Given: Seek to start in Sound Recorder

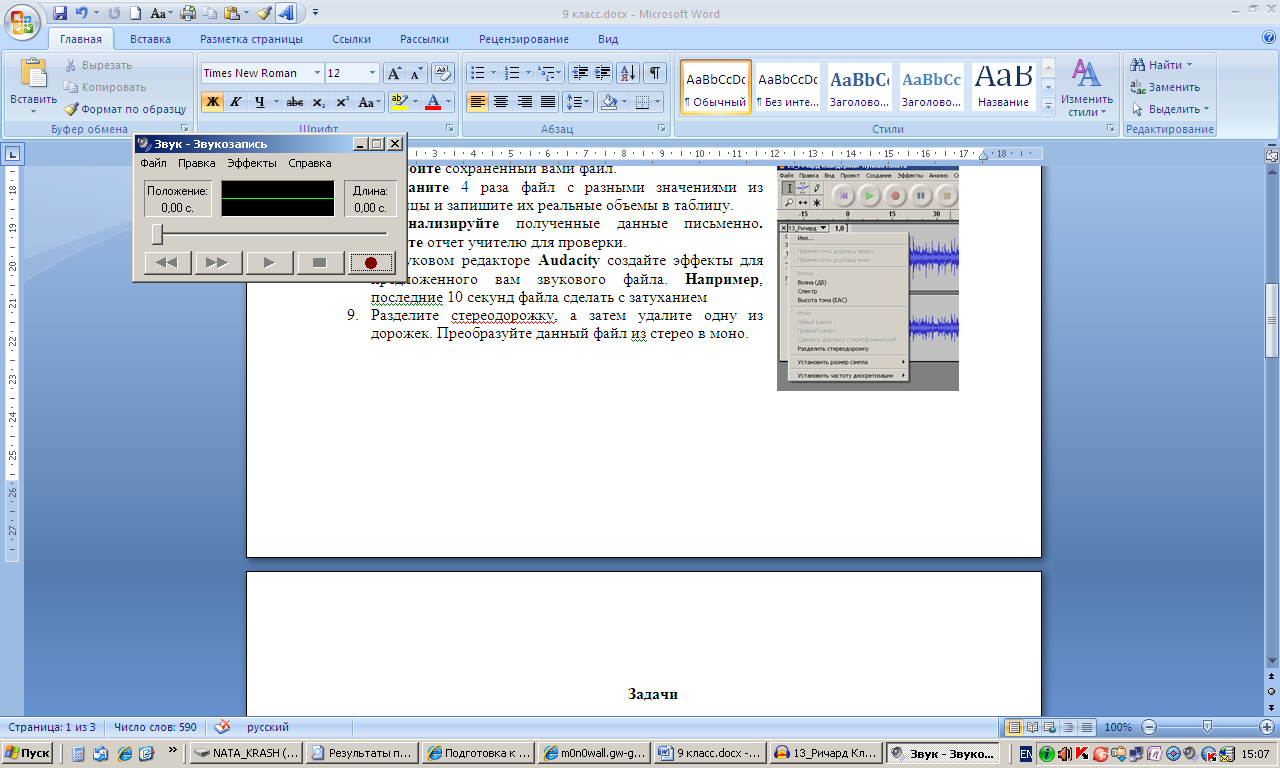Looking at the screenshot, I should 167,263.
